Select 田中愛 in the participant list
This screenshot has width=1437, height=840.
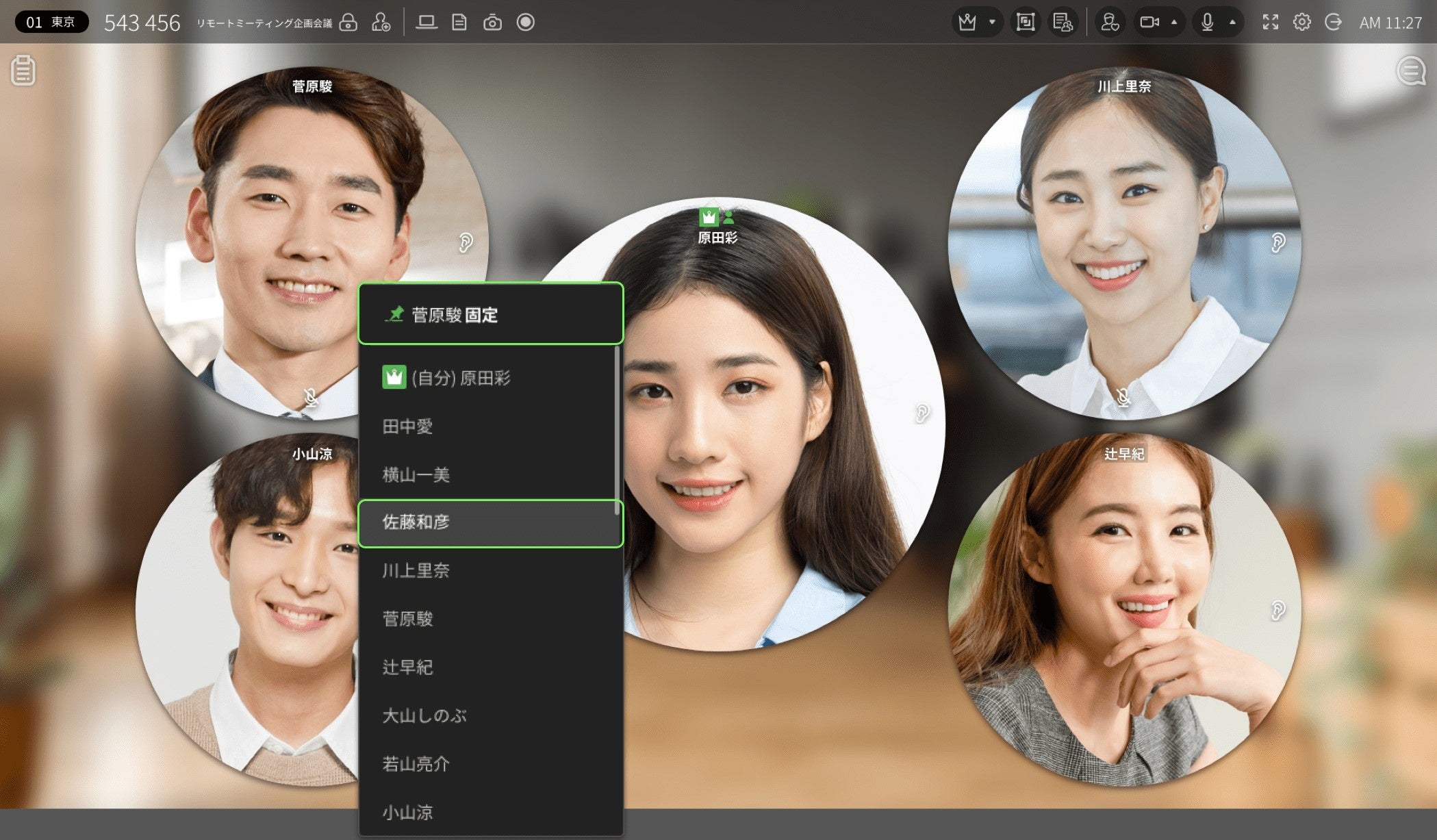[408, 427]
